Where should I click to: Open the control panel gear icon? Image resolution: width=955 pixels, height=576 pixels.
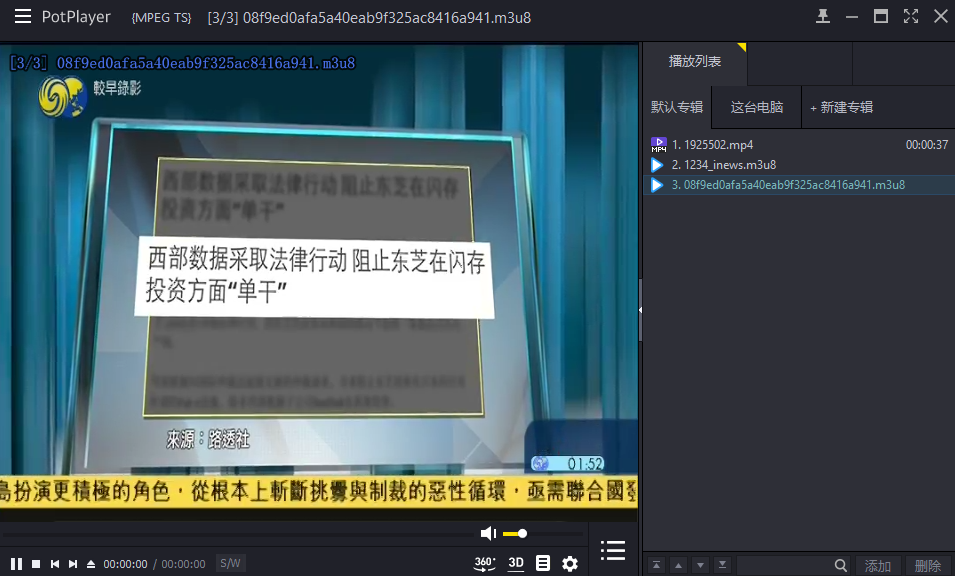pos(570,564)
